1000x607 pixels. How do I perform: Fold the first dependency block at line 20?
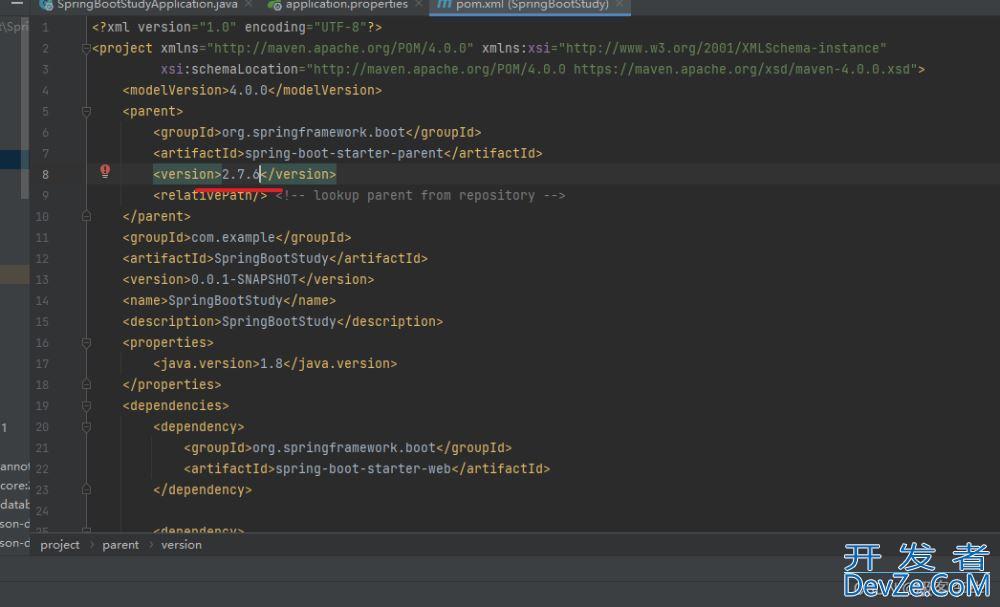tap(87, 426)
